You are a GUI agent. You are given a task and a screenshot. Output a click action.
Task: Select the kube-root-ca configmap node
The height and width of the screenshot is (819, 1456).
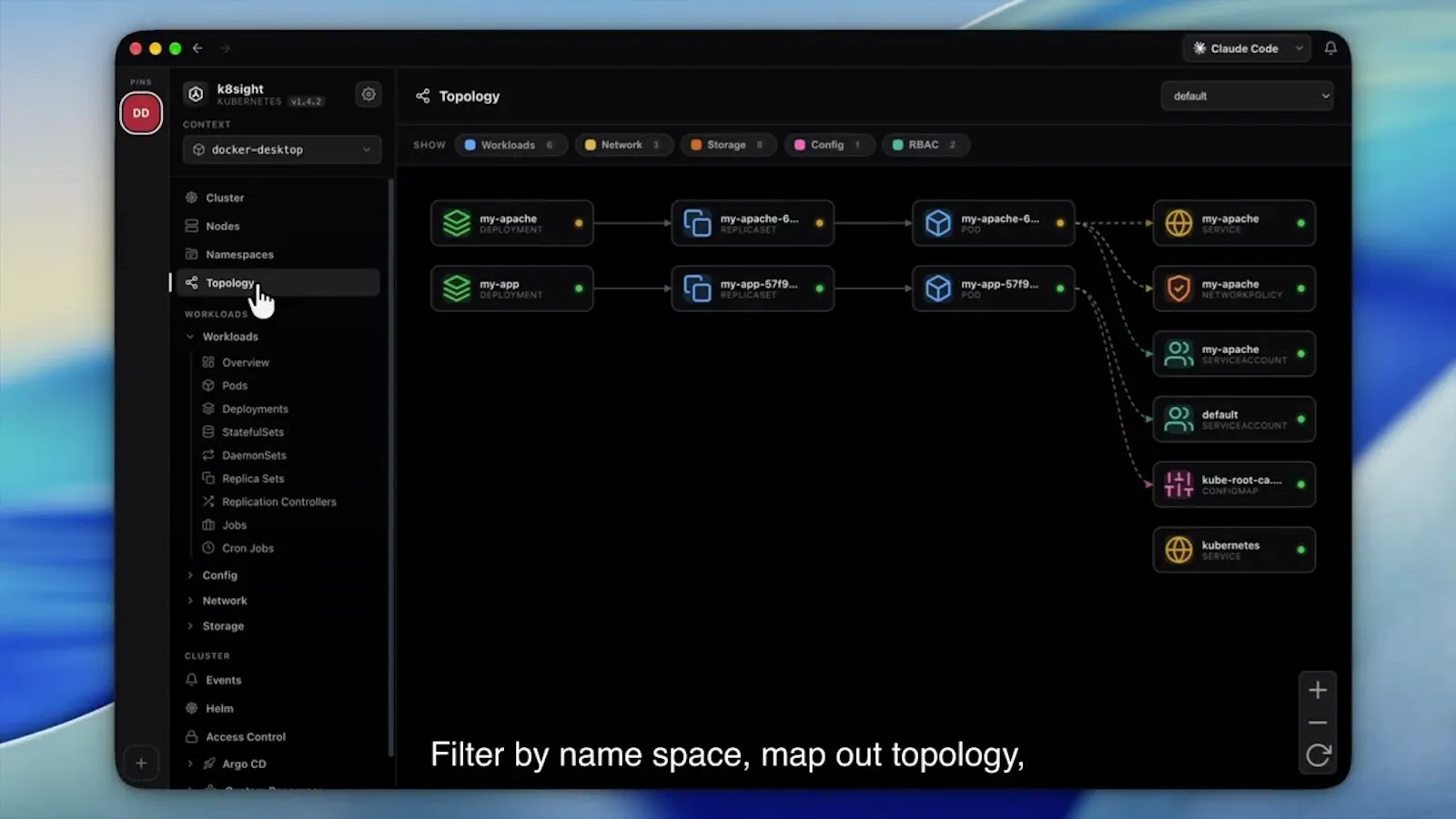coord(1234,484)
